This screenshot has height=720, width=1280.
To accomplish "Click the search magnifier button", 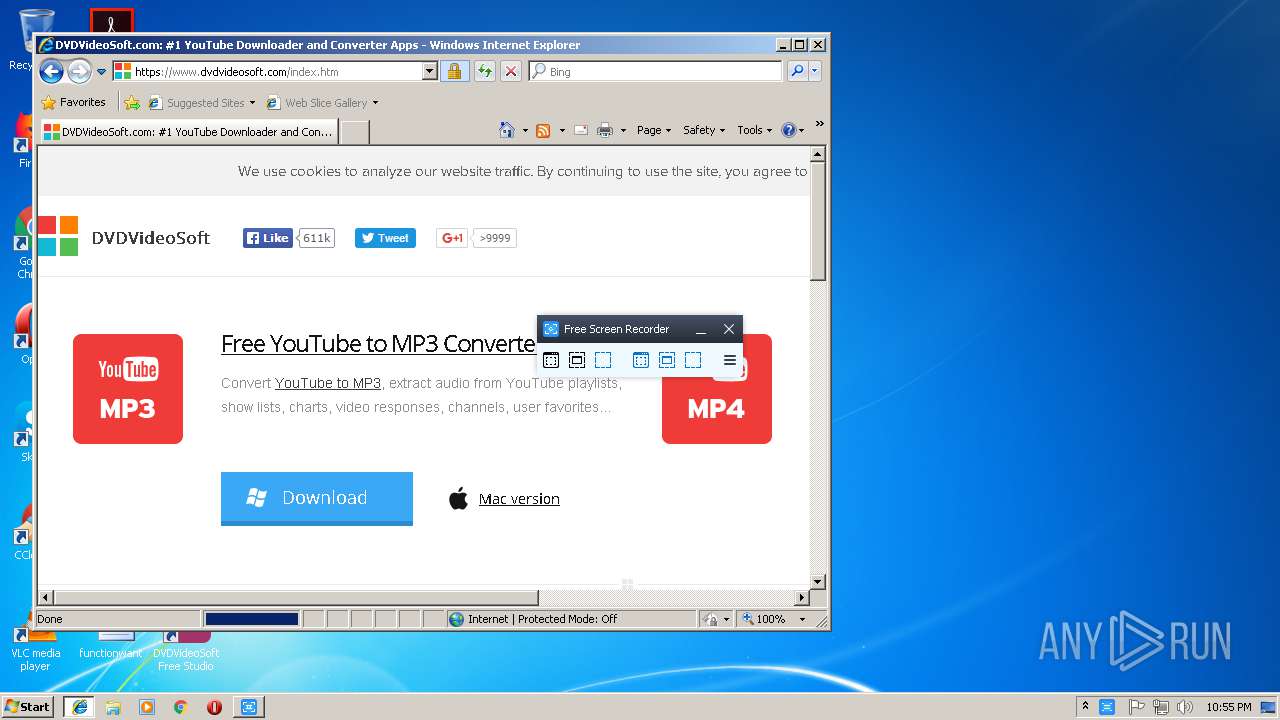I will (797, 71).
